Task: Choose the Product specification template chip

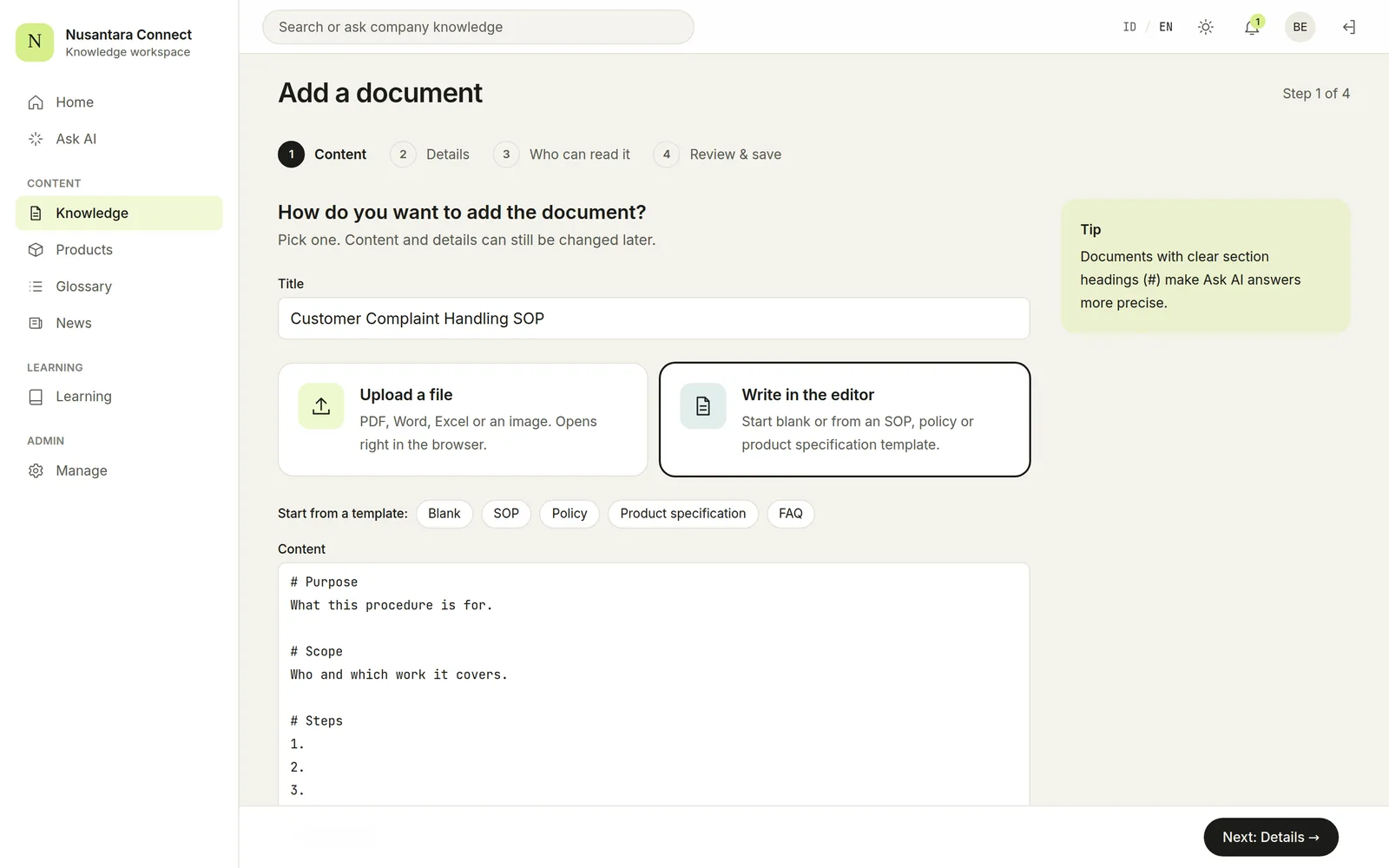Action: (683, 514)
